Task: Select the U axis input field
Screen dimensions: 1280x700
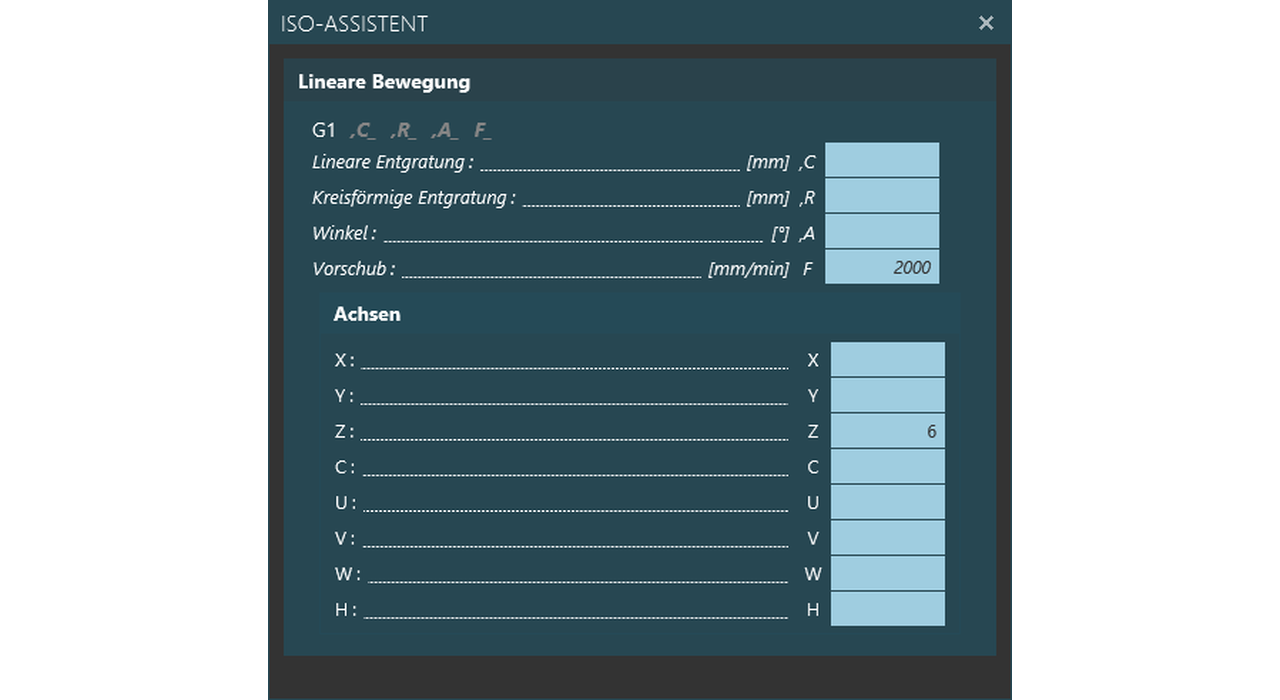Action: click(887, 502)
